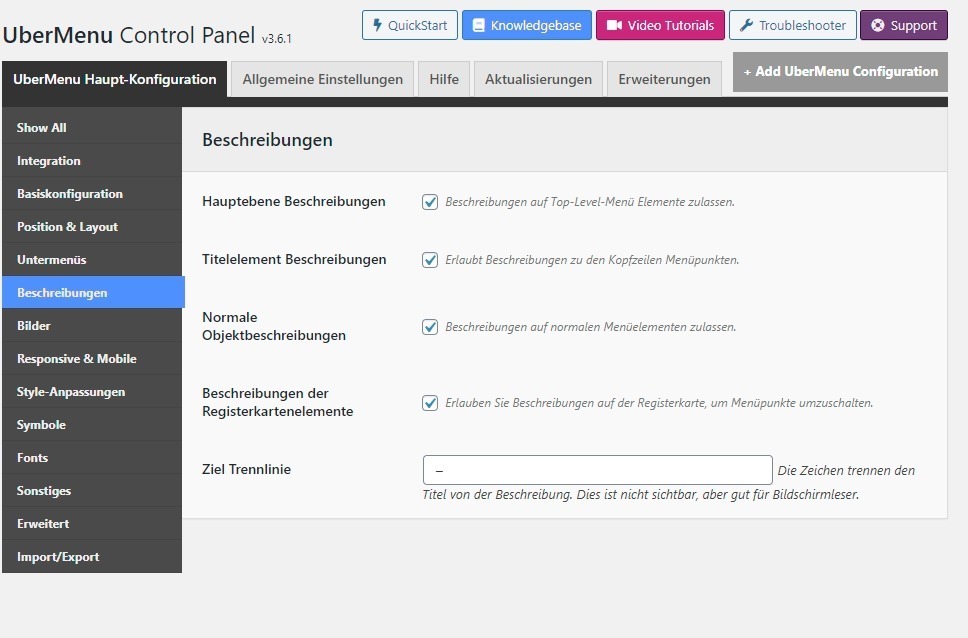Open Untermenüs settings

point(92,260)
